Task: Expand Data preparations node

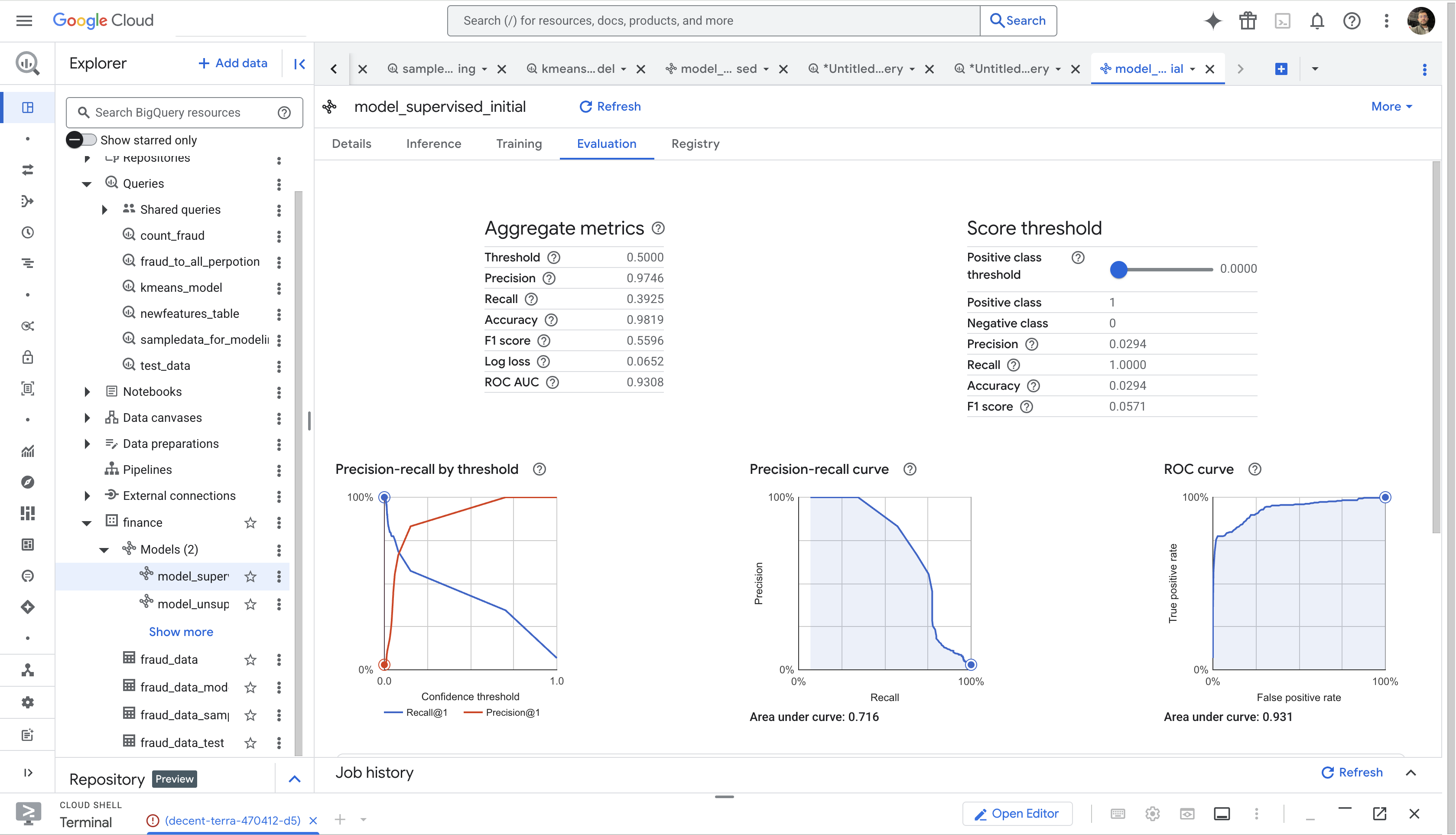Action: [x=87, y=444]
